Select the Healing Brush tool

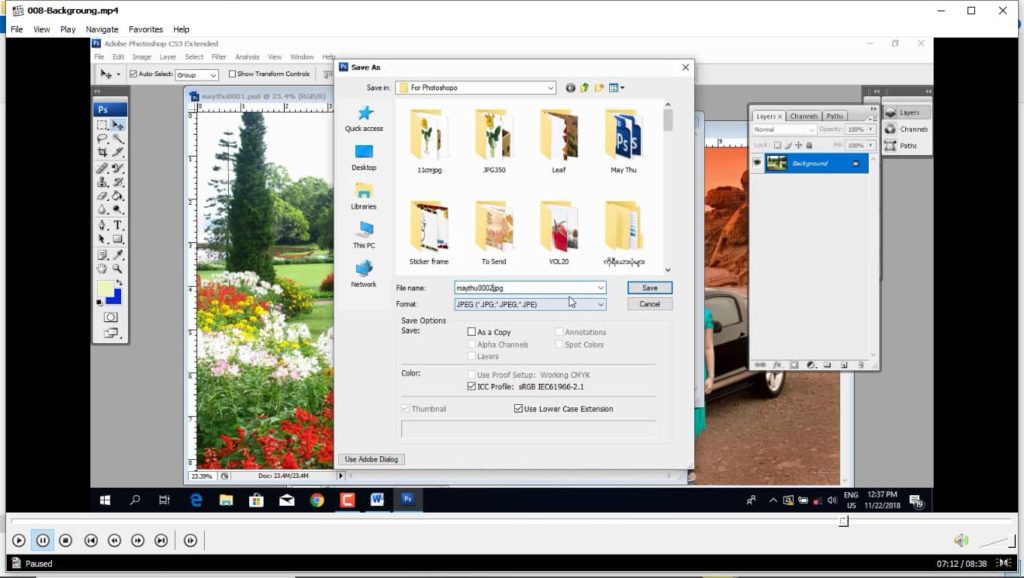click(103, 169)
